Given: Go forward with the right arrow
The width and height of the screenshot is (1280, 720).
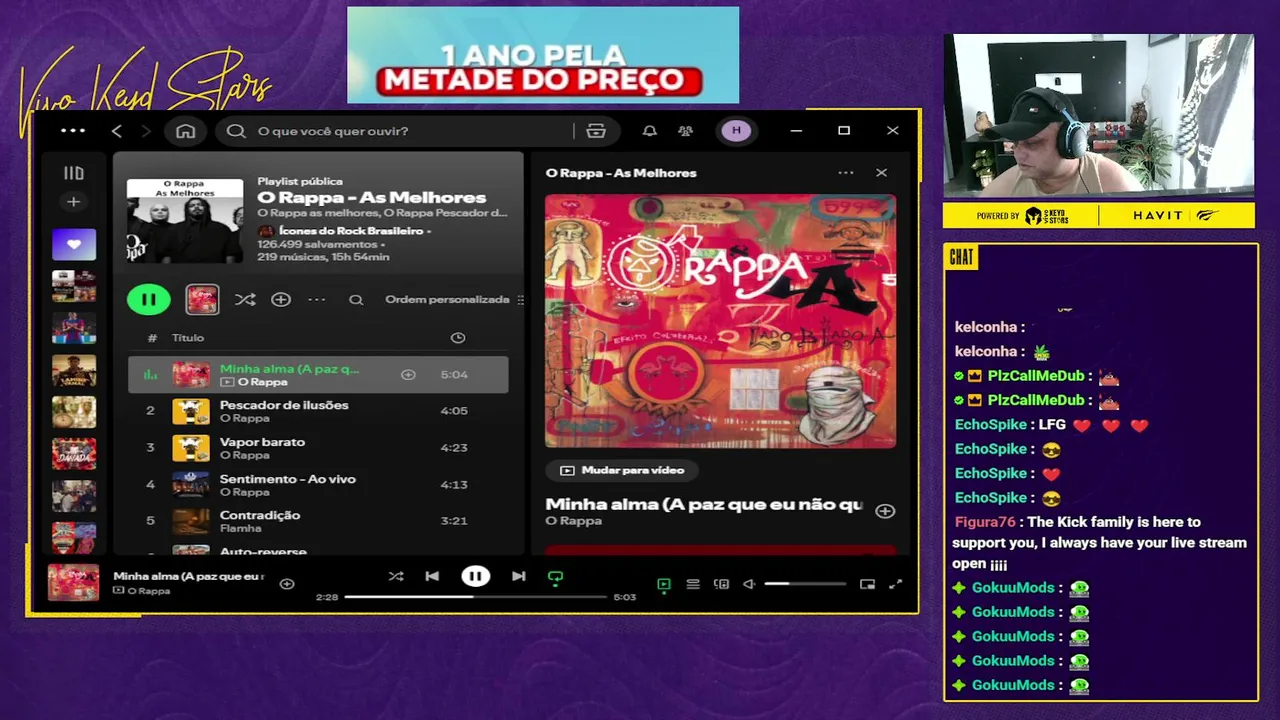Looking at the screenshot, I should pos(146,131).
